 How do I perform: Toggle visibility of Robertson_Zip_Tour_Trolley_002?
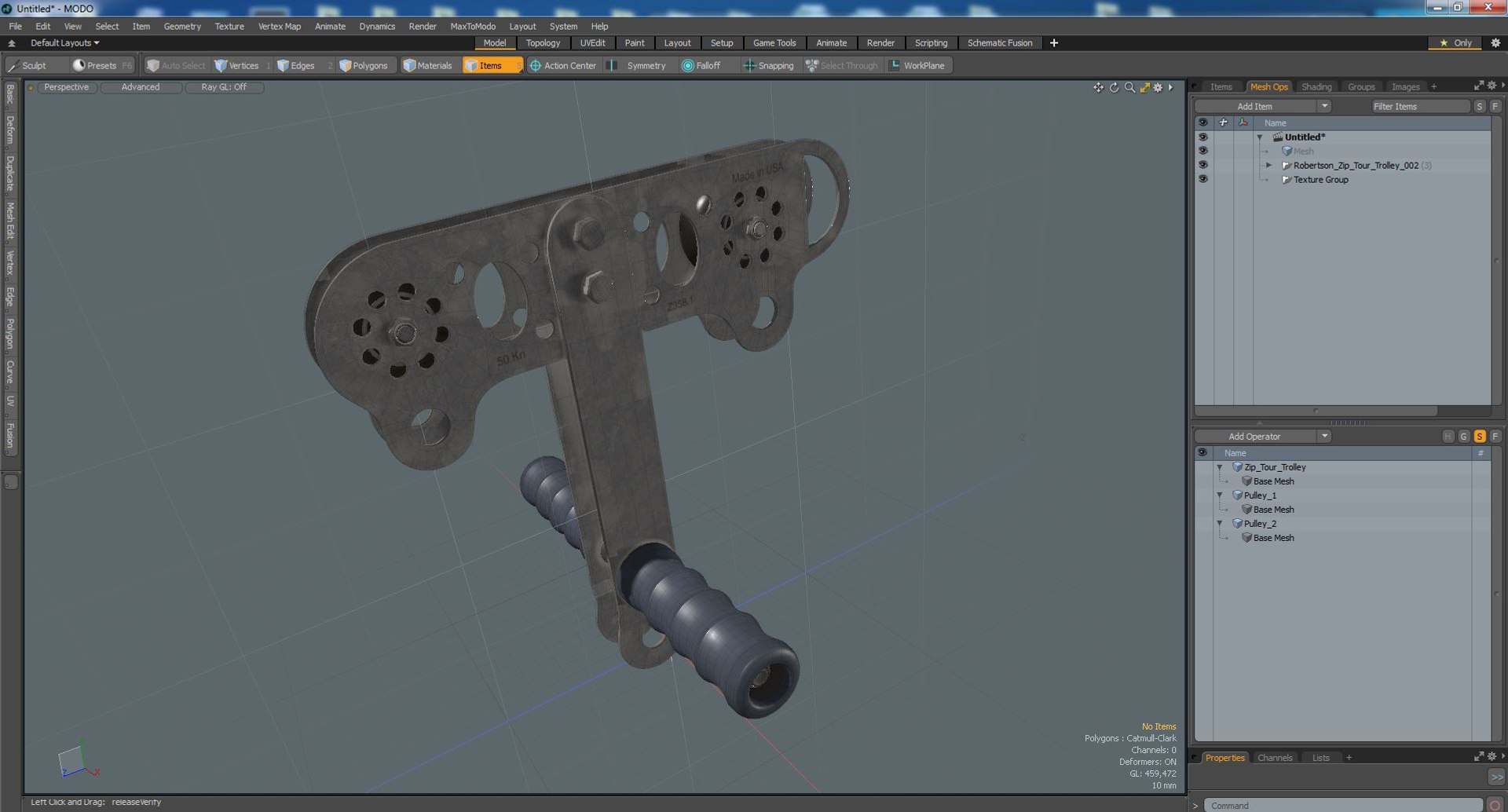(x=1202, y=165)
